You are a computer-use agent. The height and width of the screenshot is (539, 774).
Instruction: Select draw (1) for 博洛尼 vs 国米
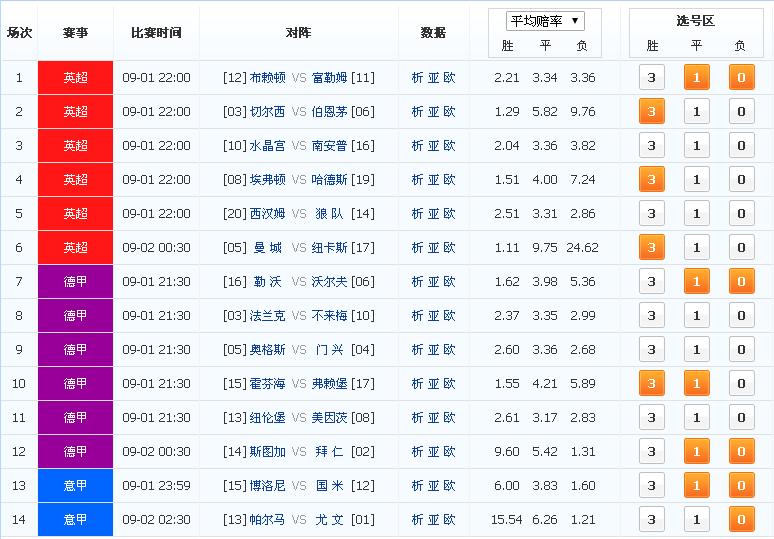697,486
